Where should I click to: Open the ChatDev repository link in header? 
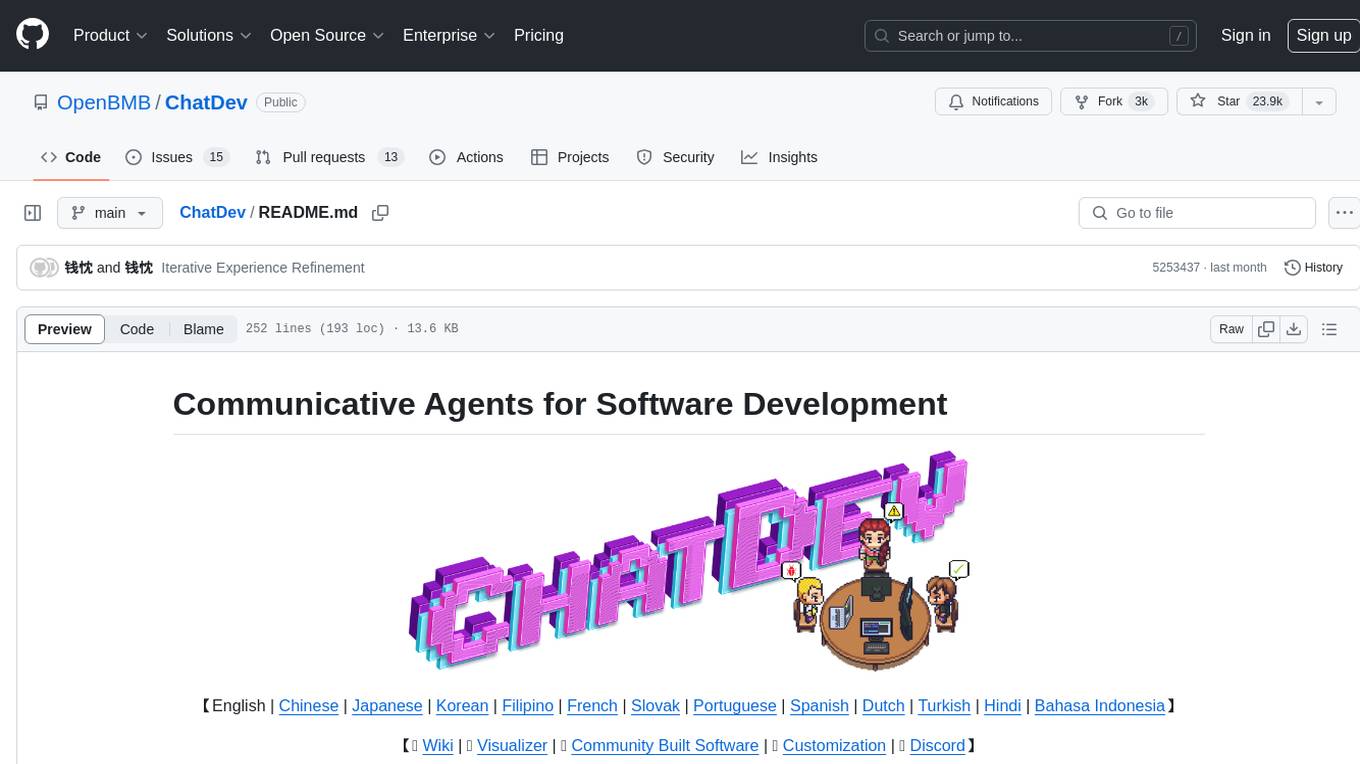(x=206, y=102)
